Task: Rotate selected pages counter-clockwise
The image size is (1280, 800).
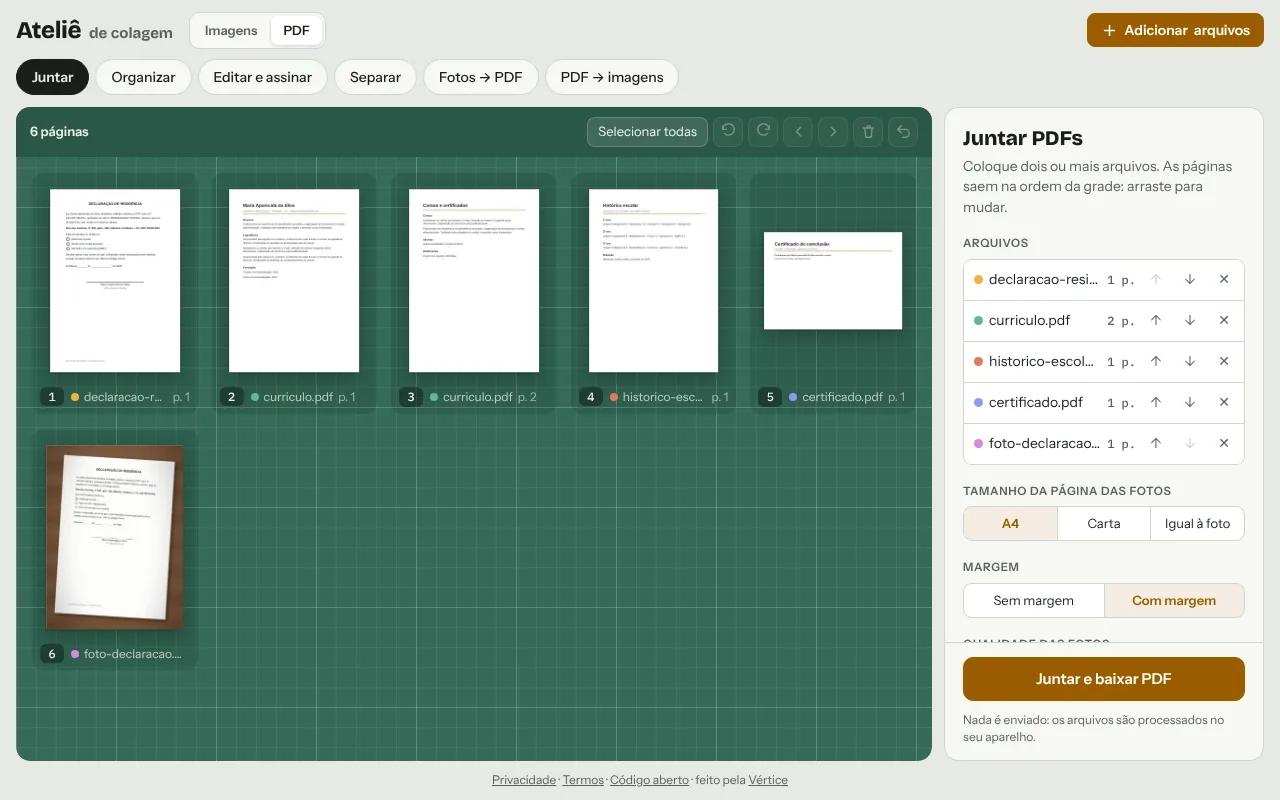Action: click(x=728, y=131)
